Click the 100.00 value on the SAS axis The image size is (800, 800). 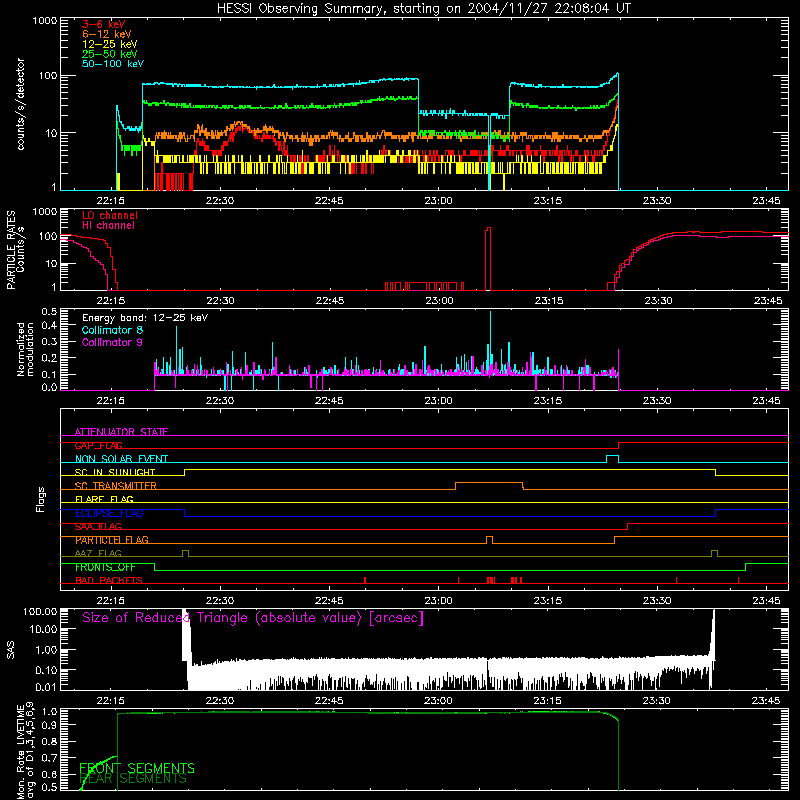coord(40,612)
